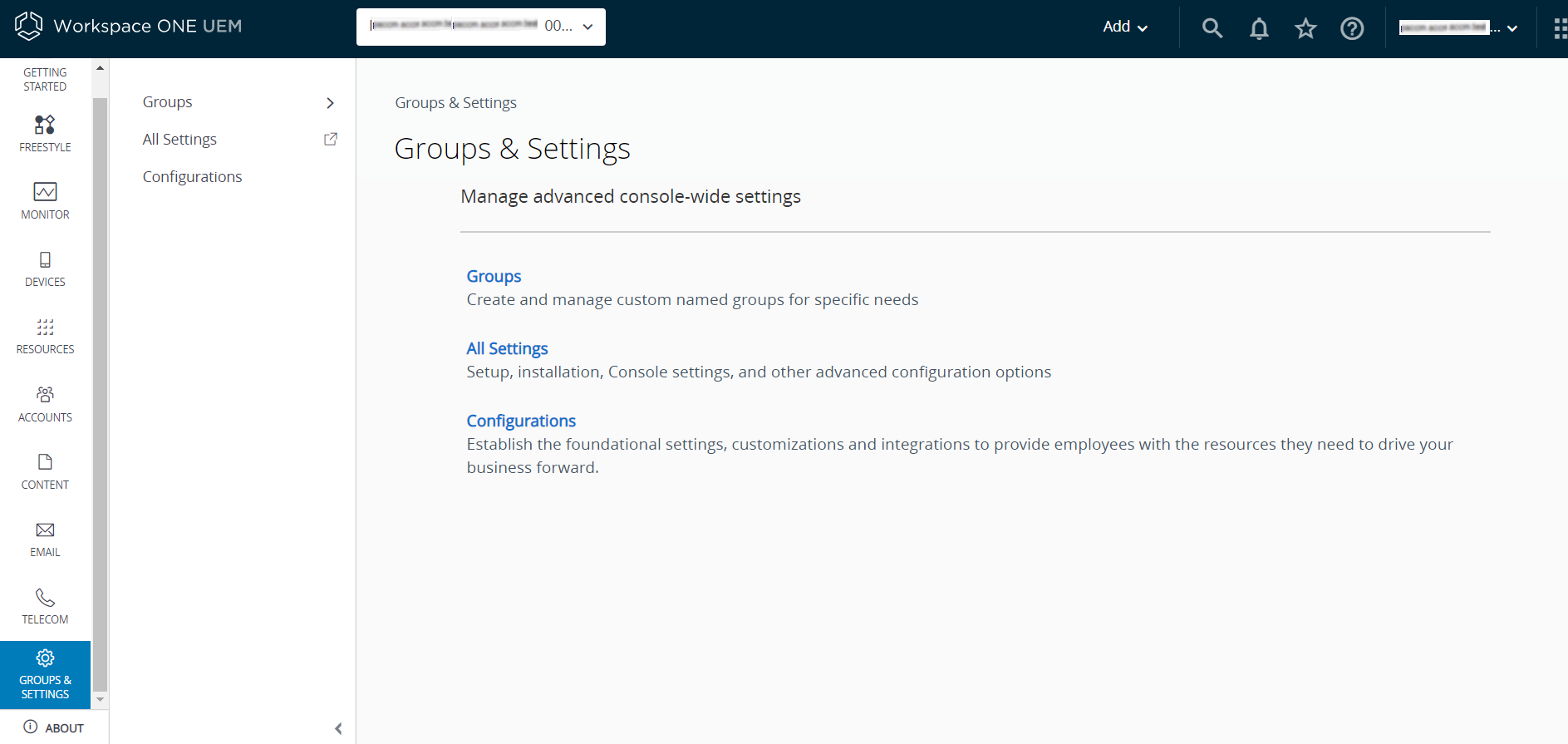Viewport: 1568px width, 744px height.
Task: Open the Add dropdown menu
Action: tap(1125, 27)
